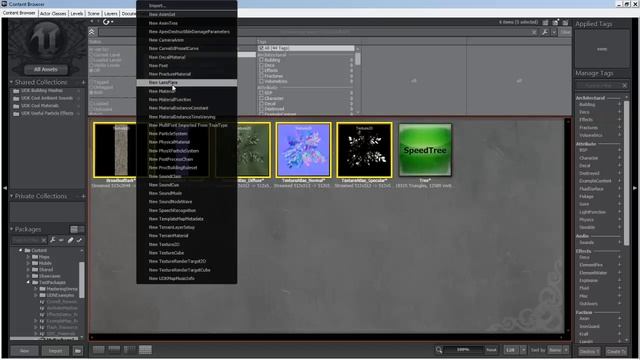This screenshot has height=360, width=640.
Task: Clear the asset search field with the X icon
Action: [x=534, y=32]
